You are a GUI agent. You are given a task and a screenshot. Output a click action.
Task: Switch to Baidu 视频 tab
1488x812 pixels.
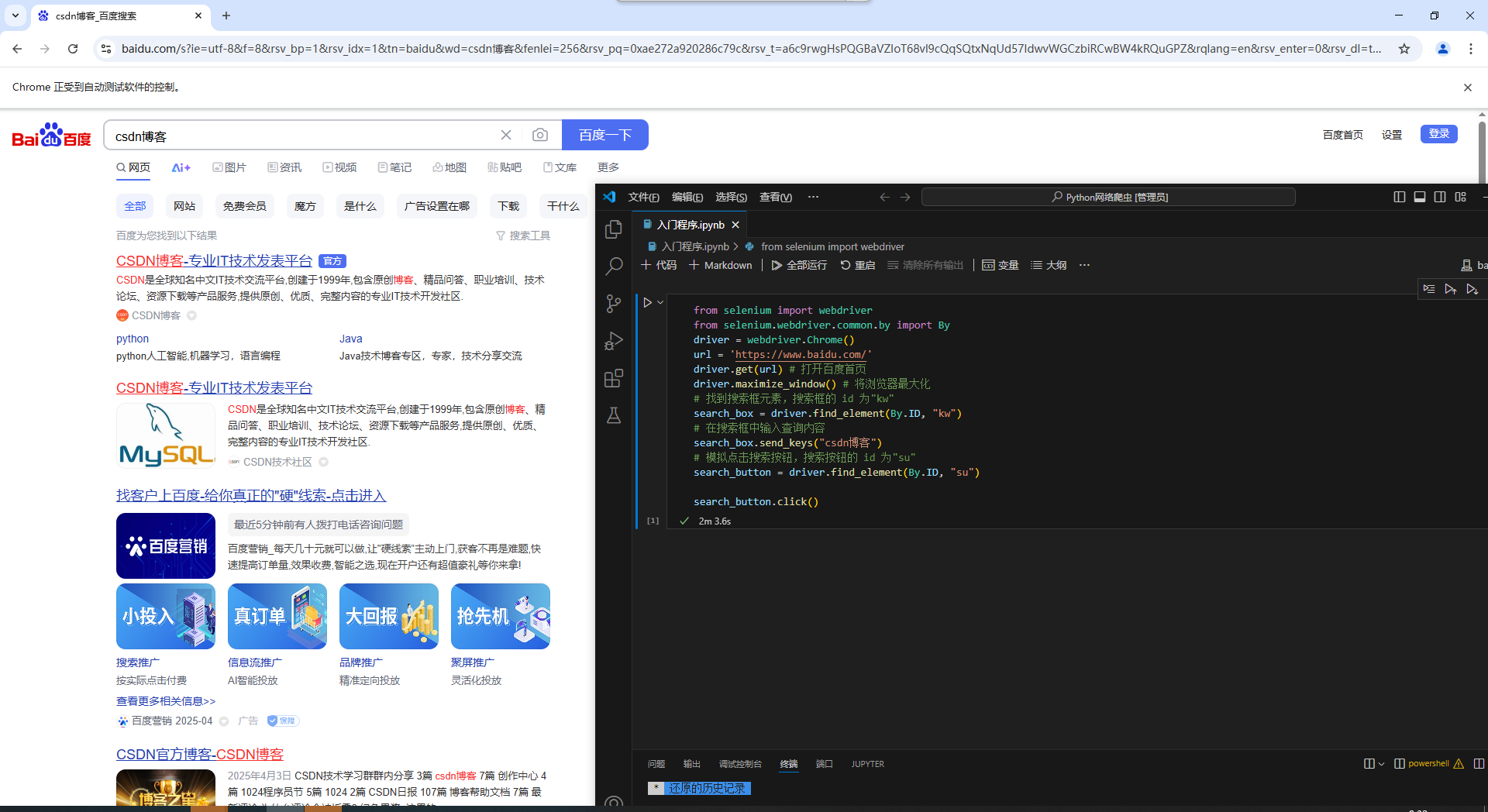(x=339, y=167)
